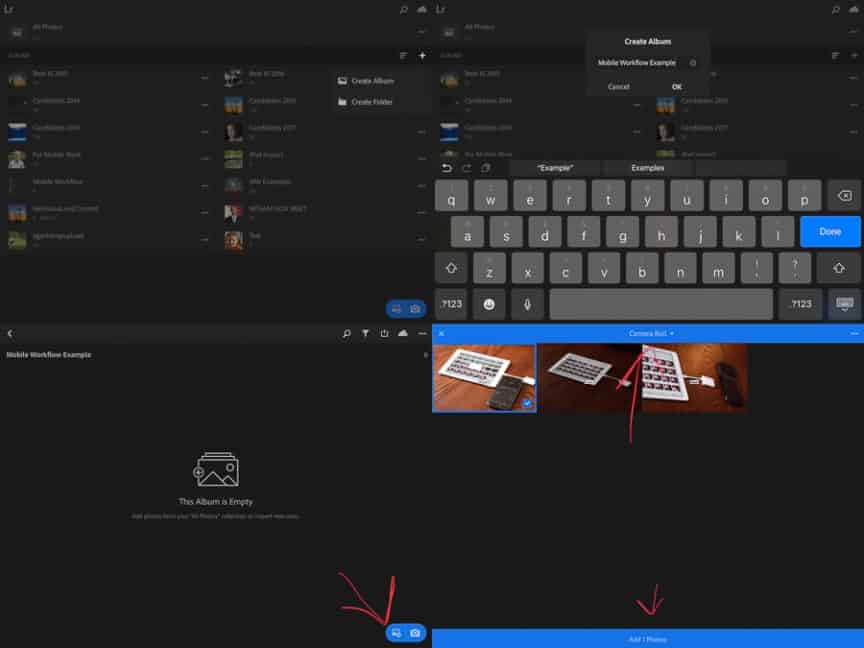Tap the share icon above the empty album
The height and width of the screenshot is (648, 864).
point(385,333)
